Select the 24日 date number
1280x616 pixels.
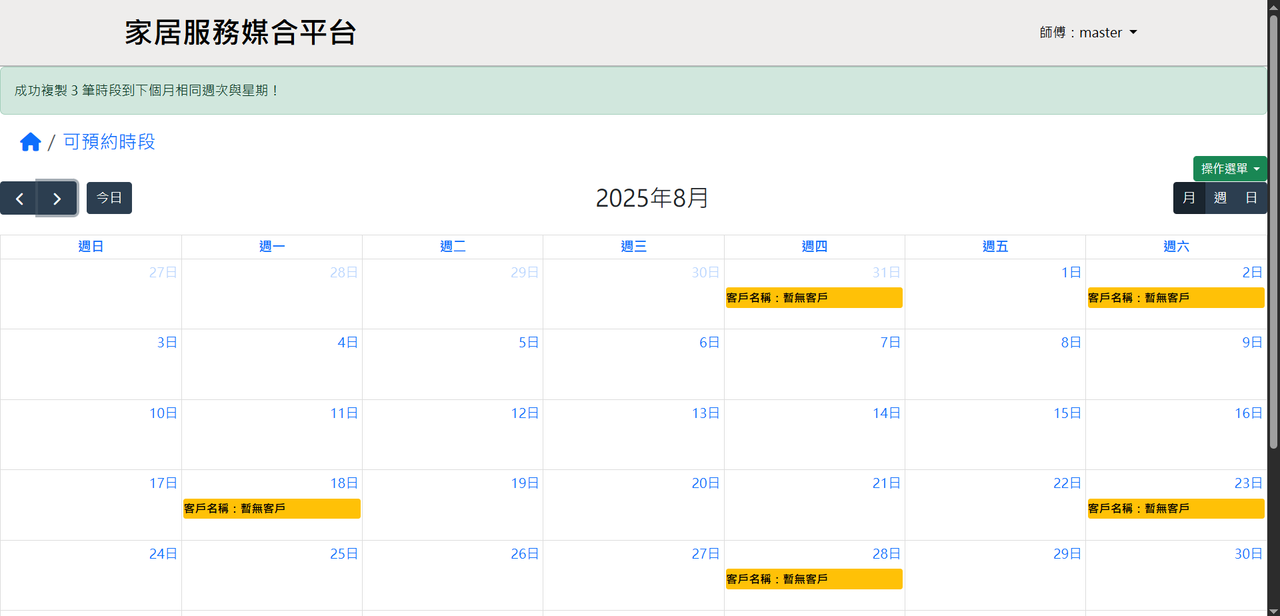tap(163, 554)
